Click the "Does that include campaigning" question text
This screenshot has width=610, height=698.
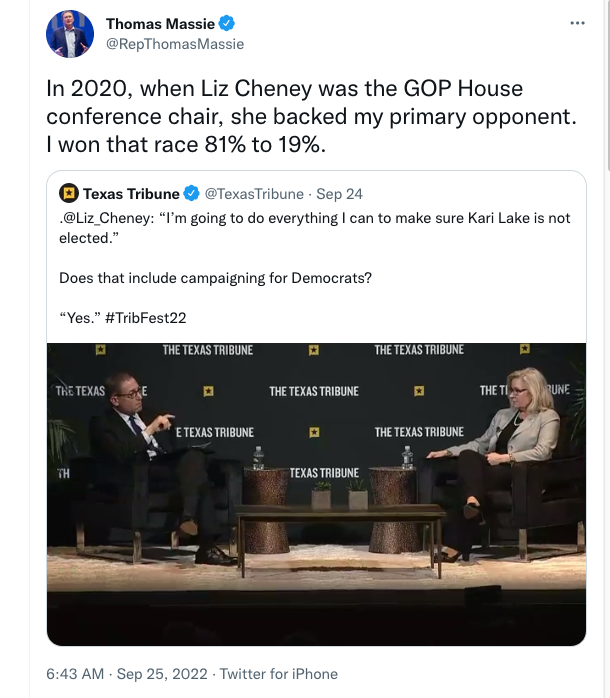click(x=215, y=278)
